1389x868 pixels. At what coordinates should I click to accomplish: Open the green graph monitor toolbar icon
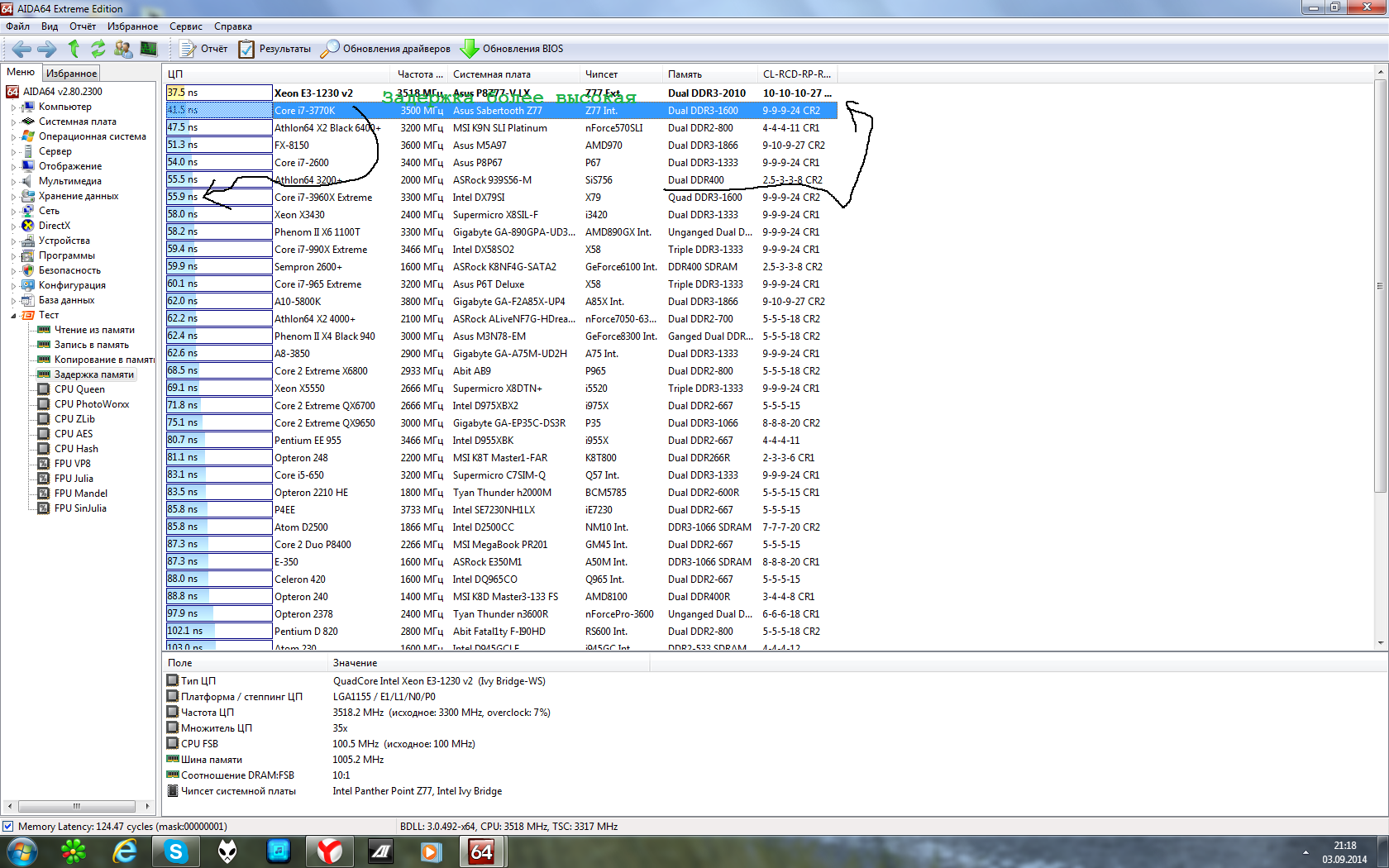point(149,49)
